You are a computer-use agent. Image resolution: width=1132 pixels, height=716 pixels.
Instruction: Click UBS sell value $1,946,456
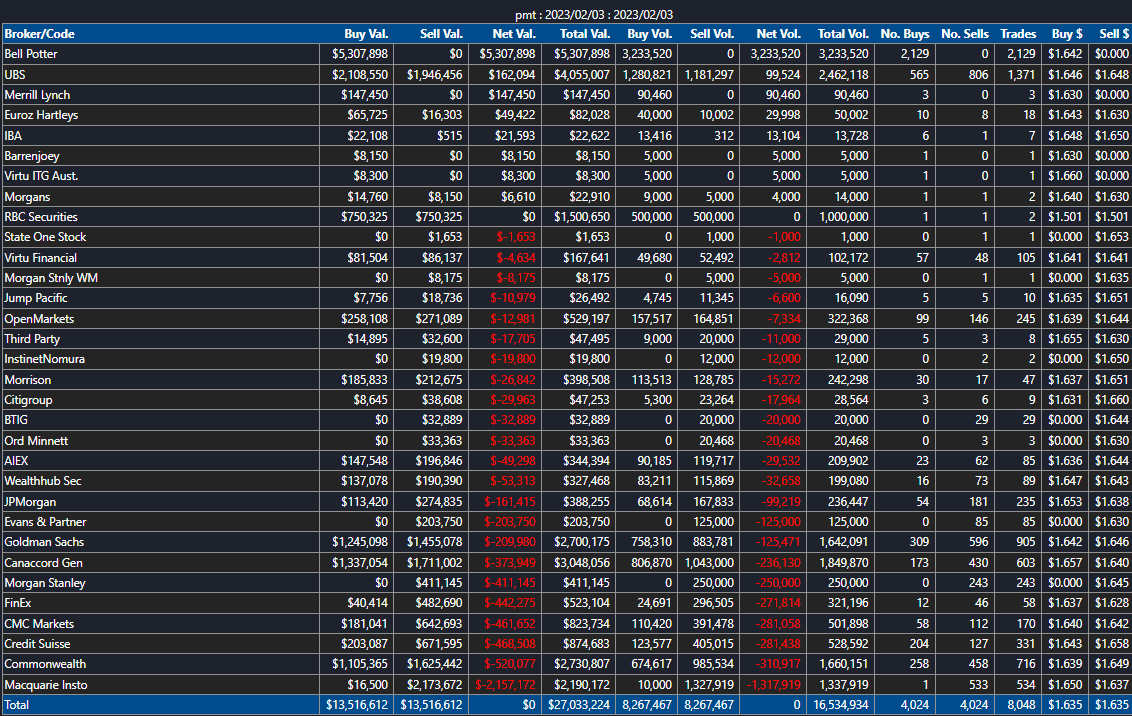[435, 74]
